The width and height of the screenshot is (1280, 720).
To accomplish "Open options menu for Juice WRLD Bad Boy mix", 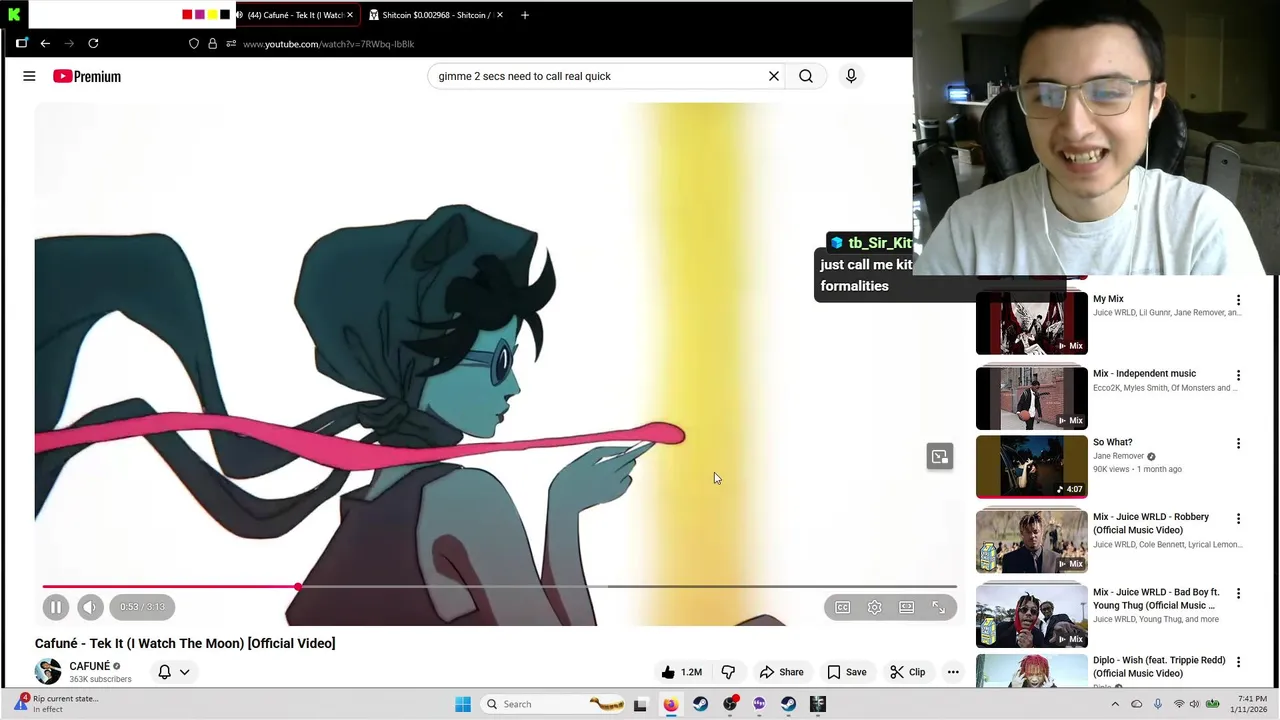I will (1238, 593).
